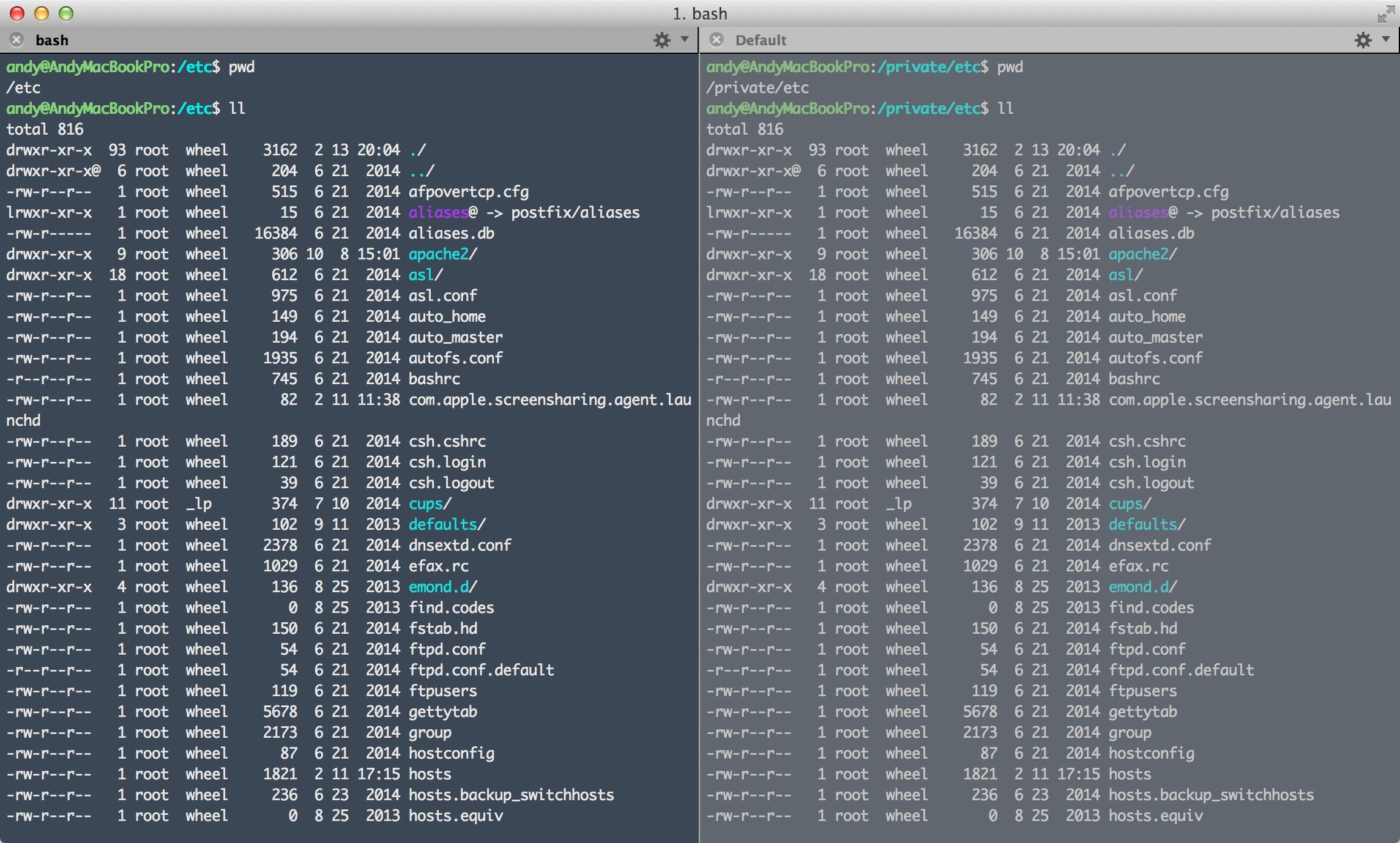Open gear settings in Default pane
1400x843 pixels.
[x=1363, y=40]
